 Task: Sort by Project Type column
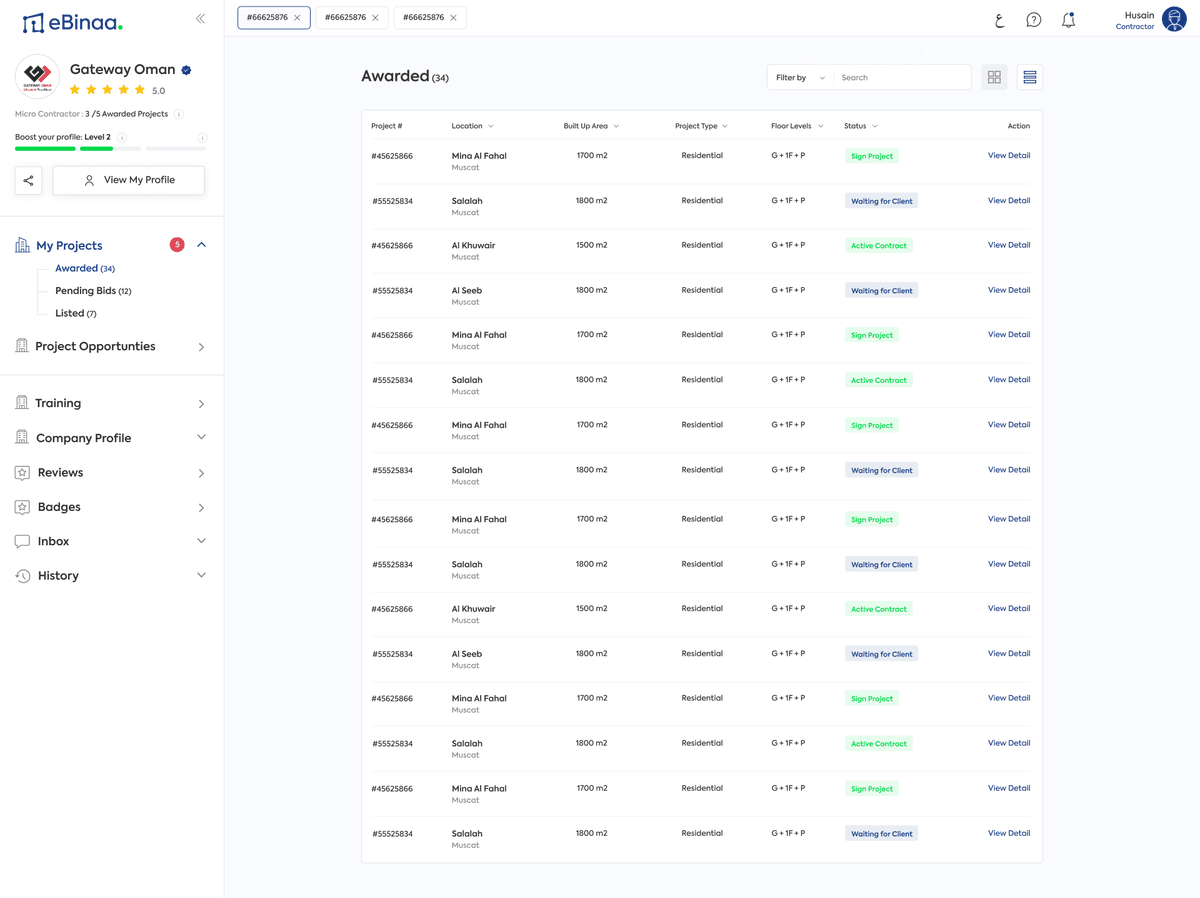[x=701, y=126]
